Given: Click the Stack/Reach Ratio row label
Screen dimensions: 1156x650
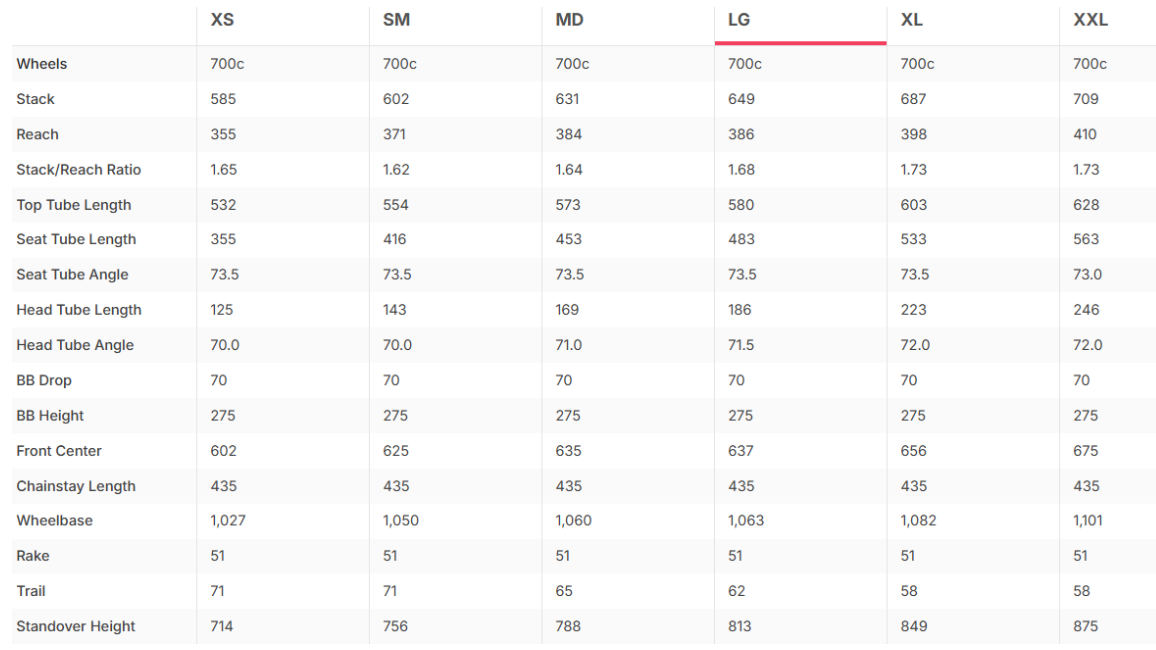Looking at the screenshot, I should coord(78,170).
